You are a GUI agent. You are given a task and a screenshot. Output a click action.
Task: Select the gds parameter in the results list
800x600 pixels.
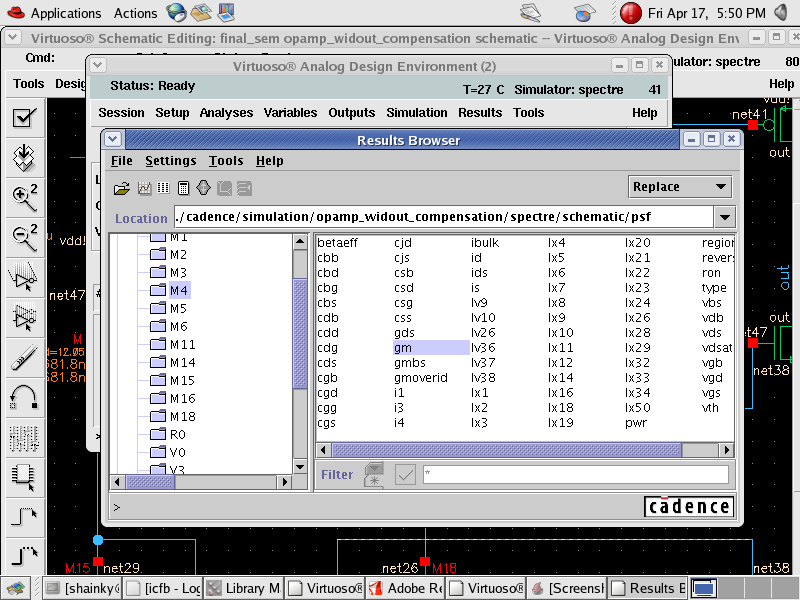pyautogui.click(x=404, y=333)
